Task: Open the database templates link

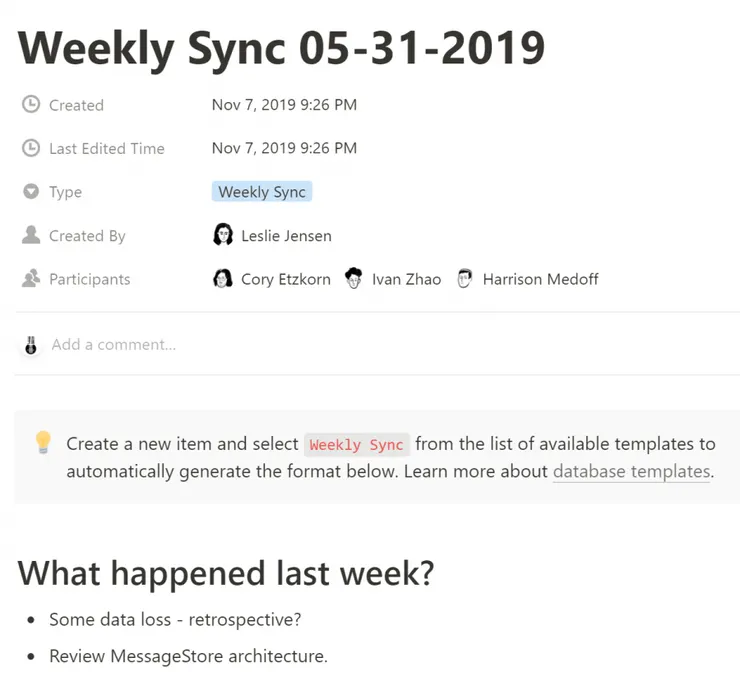Action: coord(632,471)
